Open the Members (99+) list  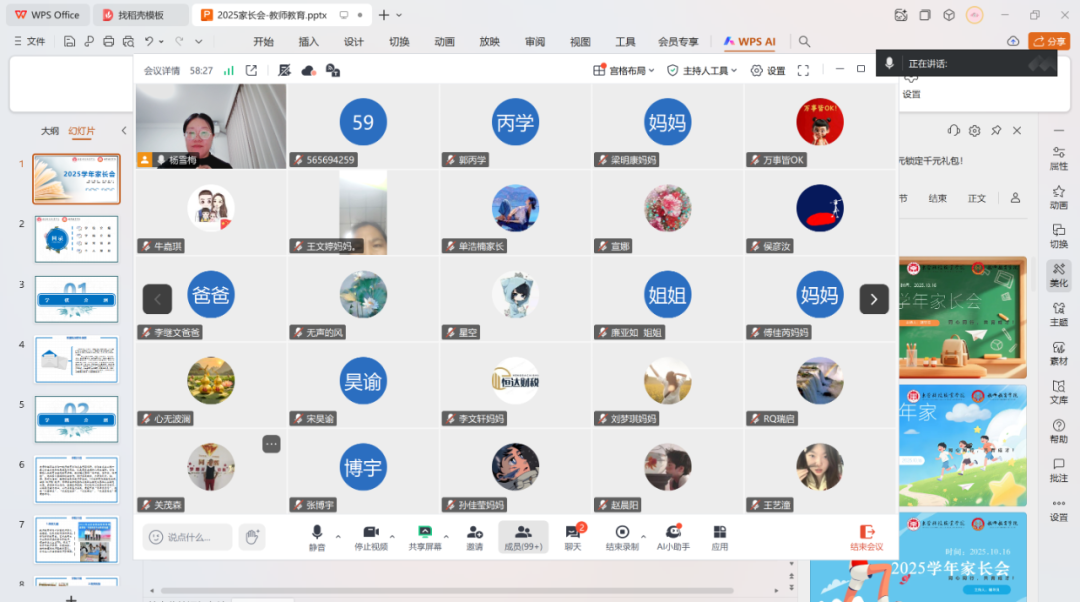coord(523,537)
